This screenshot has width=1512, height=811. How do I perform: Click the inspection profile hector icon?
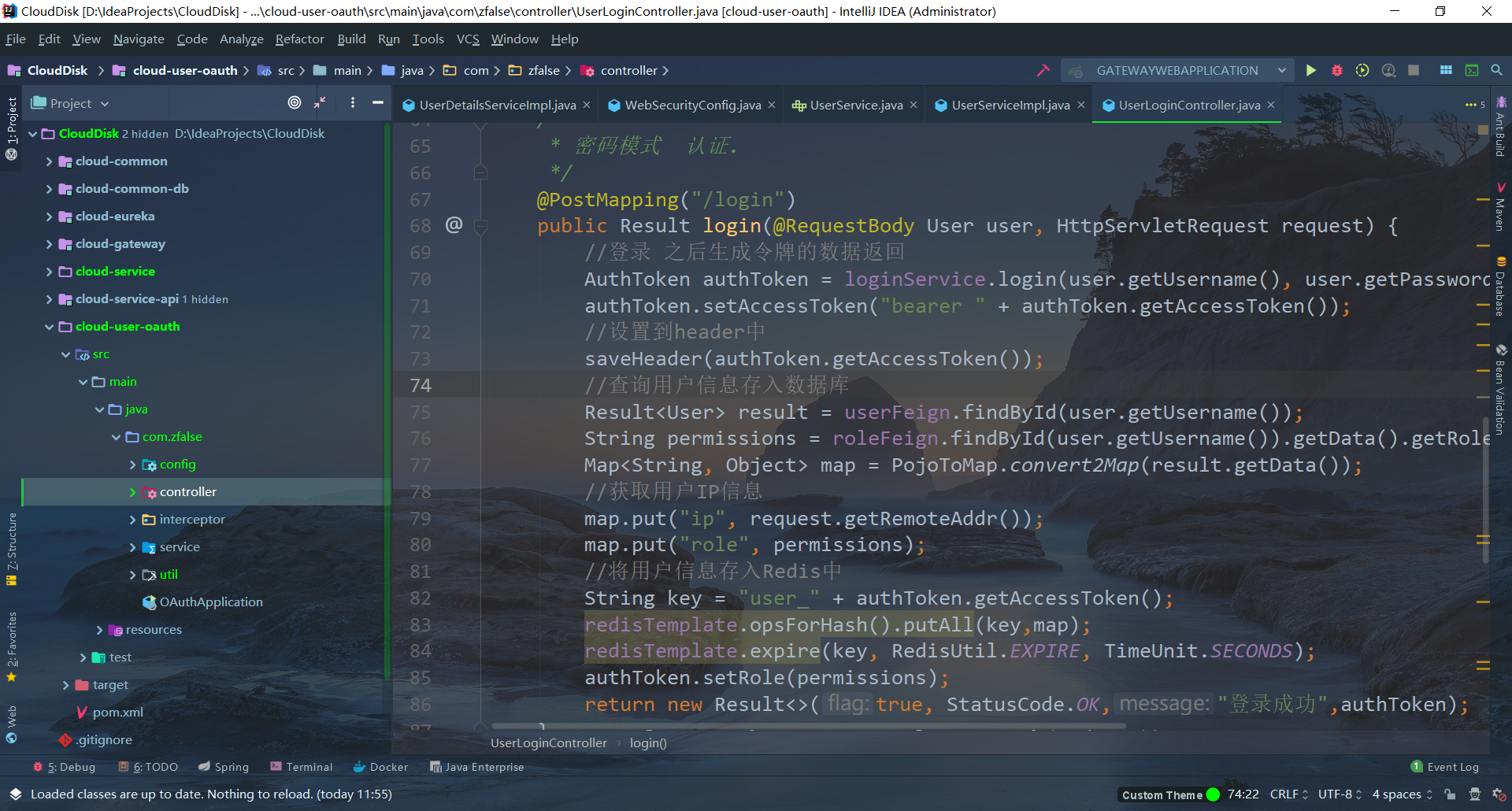[1475, 794]
